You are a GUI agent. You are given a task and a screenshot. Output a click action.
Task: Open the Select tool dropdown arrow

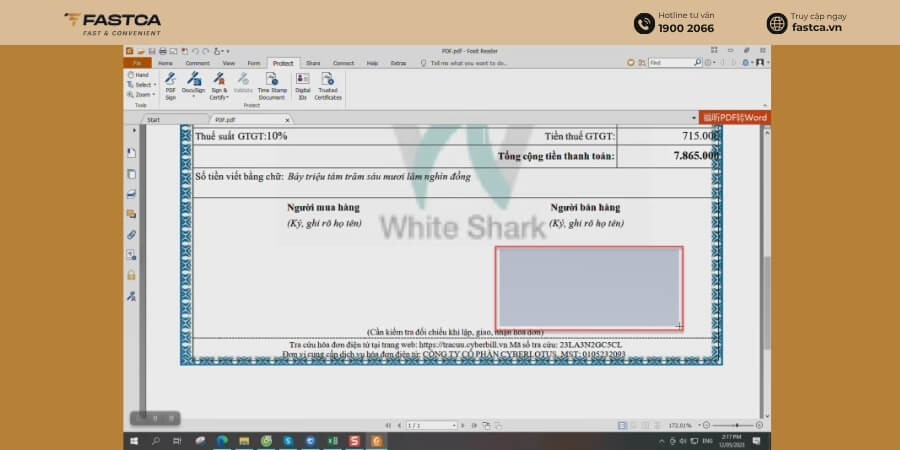(155, 85)
